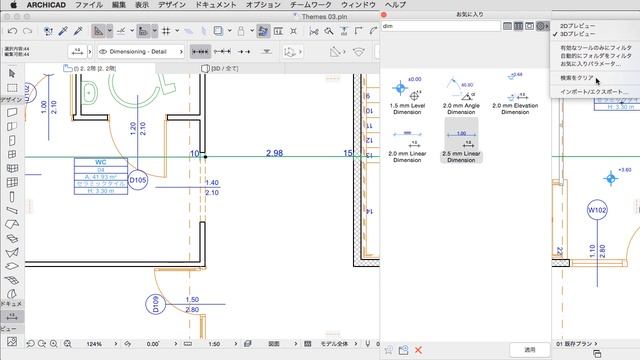Viewport: 640px width, 360px height.
Task: Delete favorite with red X icon
Action: pyautogui.click(x=418, y=350)
